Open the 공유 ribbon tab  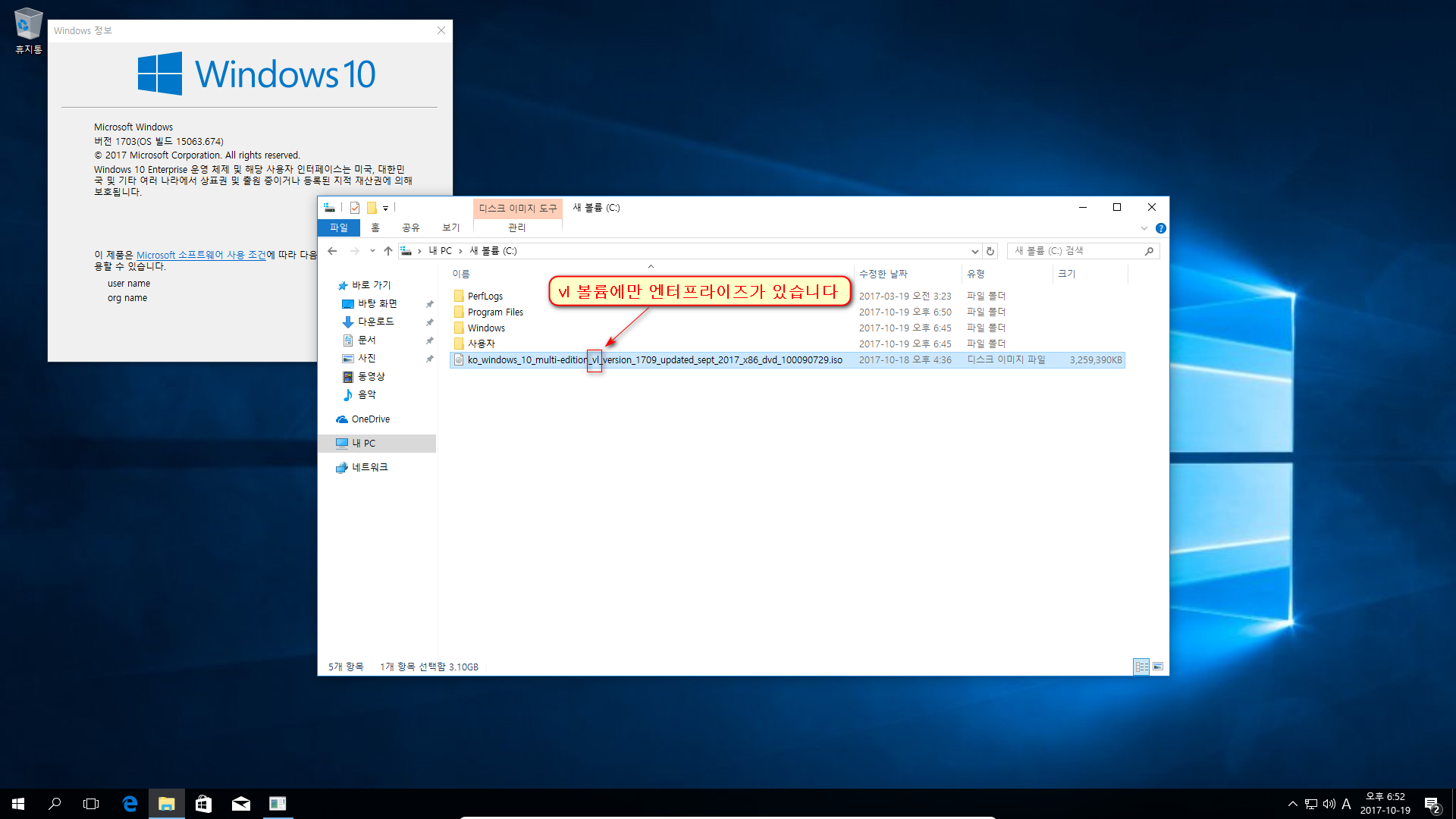point(410,227)
